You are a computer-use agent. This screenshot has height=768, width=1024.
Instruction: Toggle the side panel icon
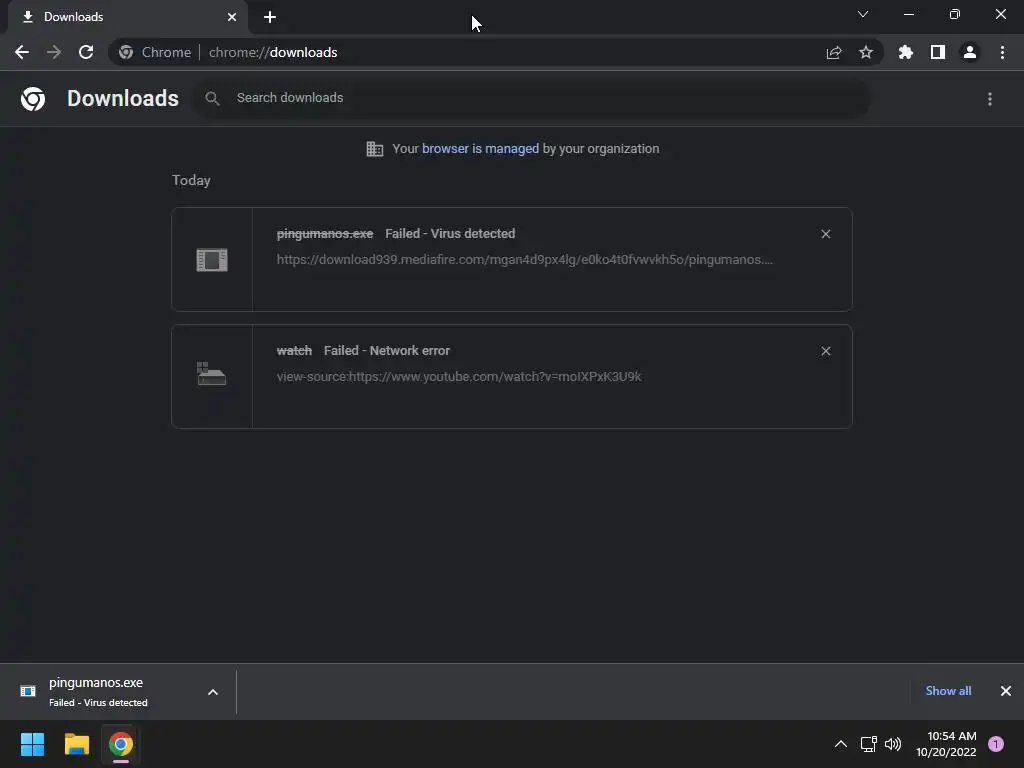pyautogui.click(x=938, y=52)
